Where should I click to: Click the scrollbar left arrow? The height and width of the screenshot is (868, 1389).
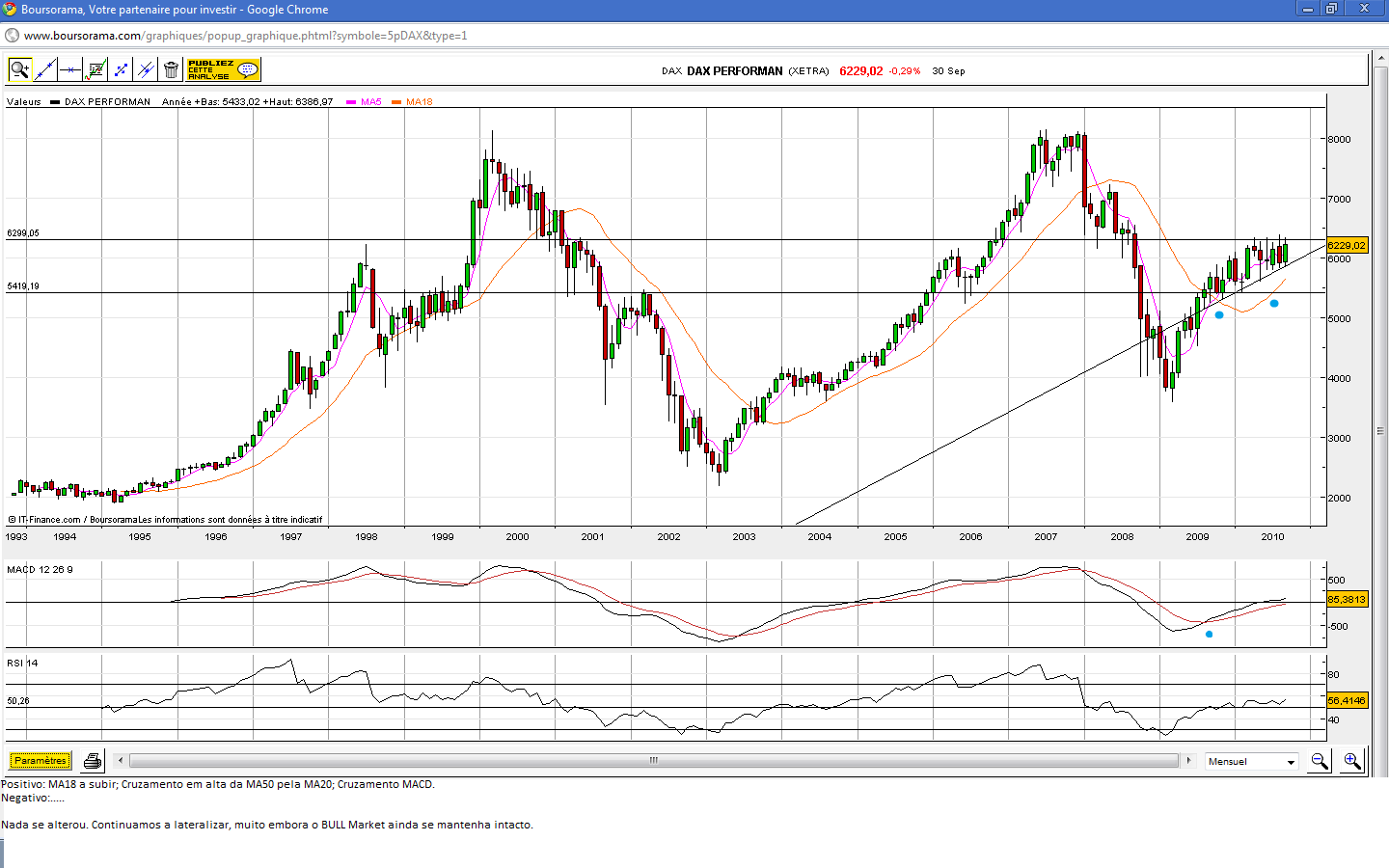(121, 761)
